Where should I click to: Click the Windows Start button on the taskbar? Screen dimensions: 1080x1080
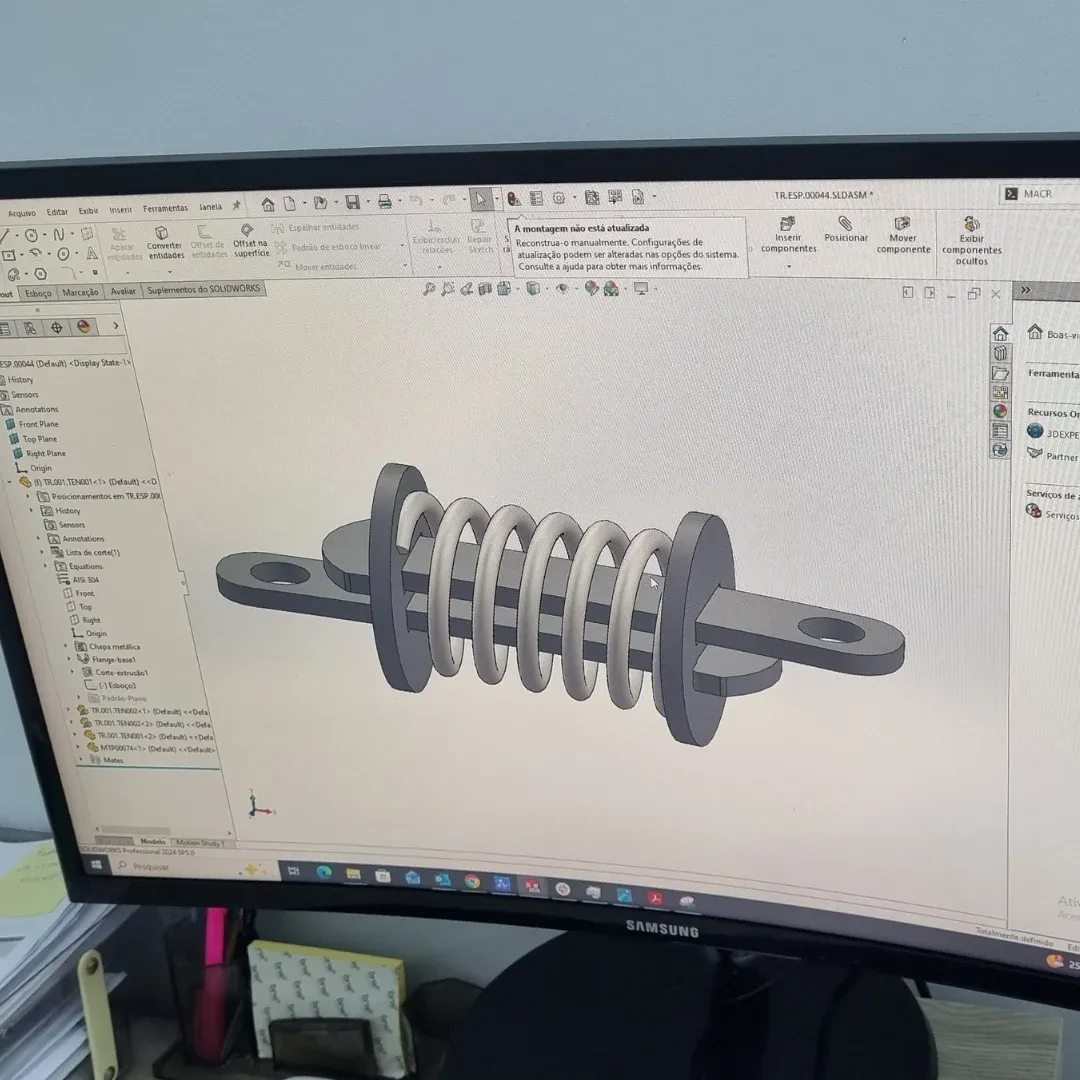97,864
